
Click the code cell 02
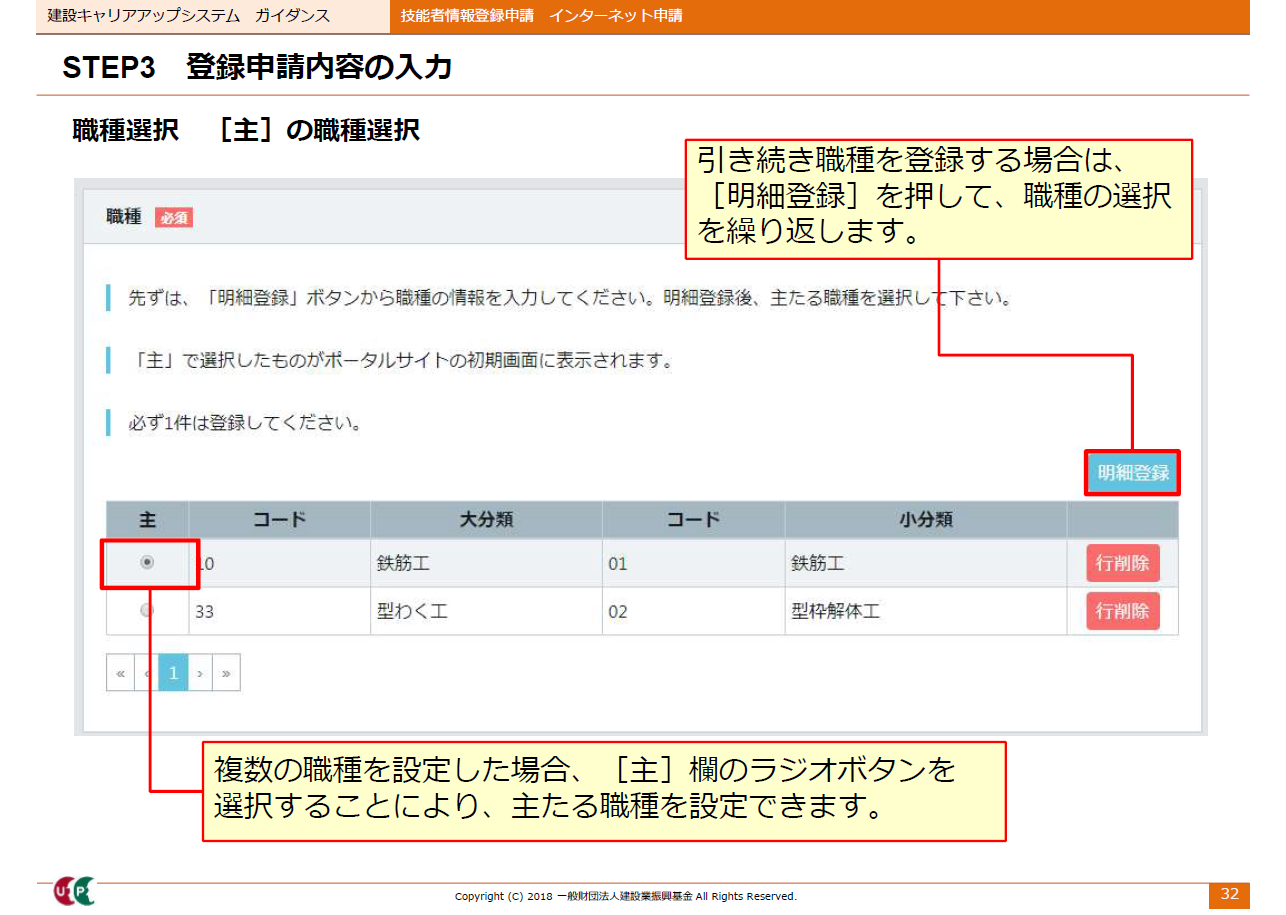click(x=693, y=611)
